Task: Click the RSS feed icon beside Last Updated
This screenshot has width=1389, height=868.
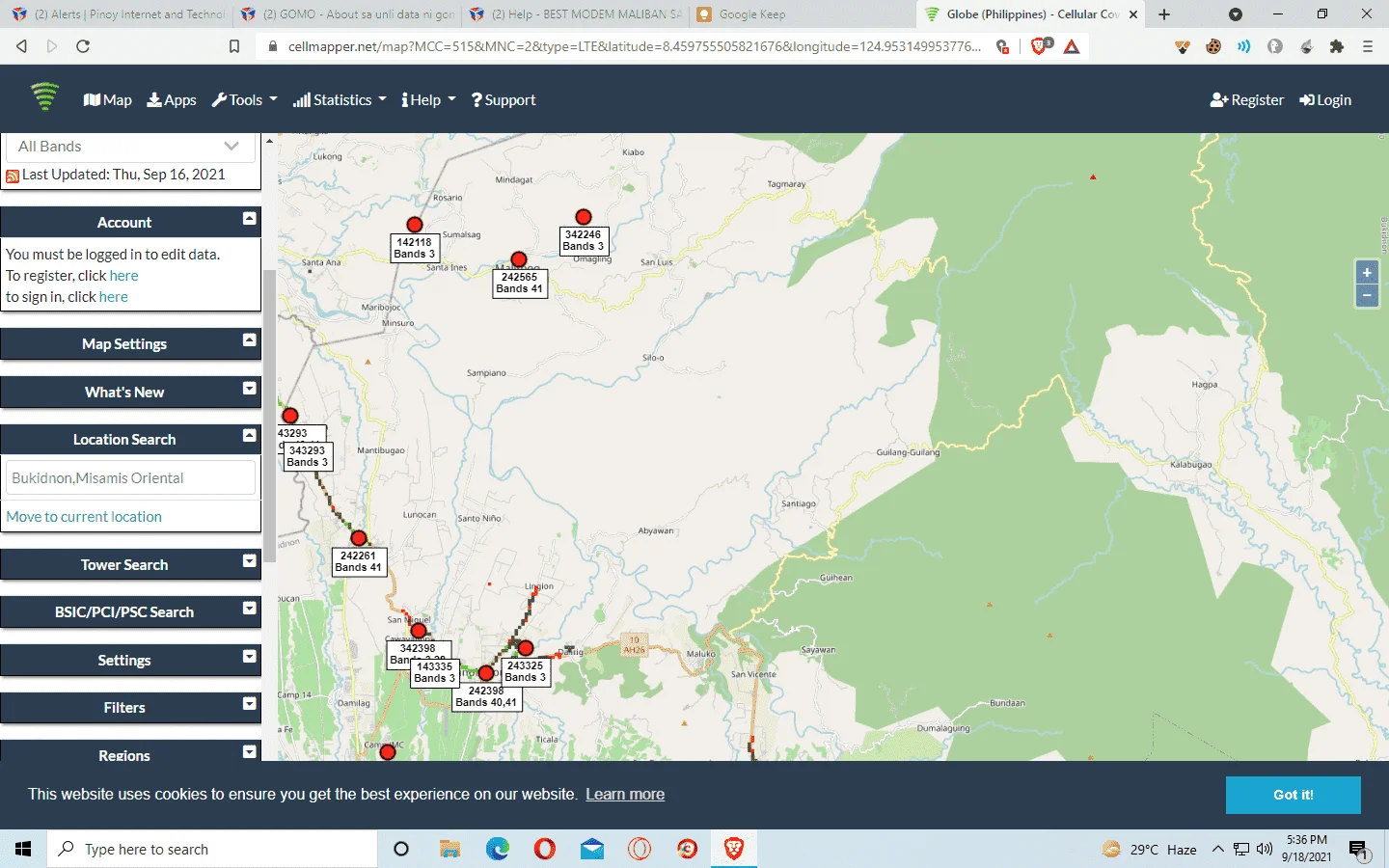Action: (13, 176)
